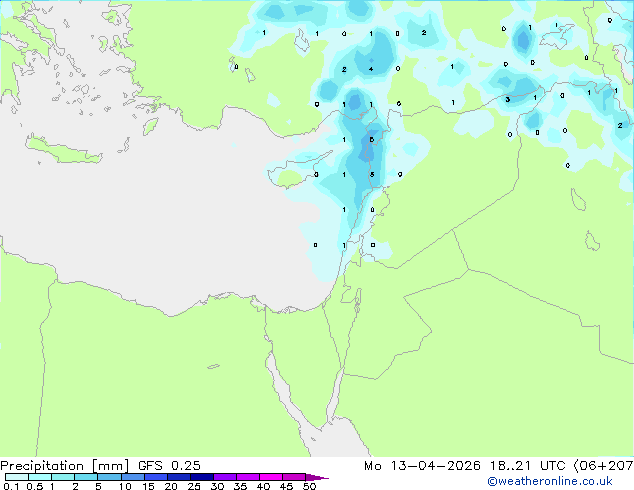Screen dimensions: 634x490
Task: Click the 10–15 mm legend color swatch
Action: point(132,477)
